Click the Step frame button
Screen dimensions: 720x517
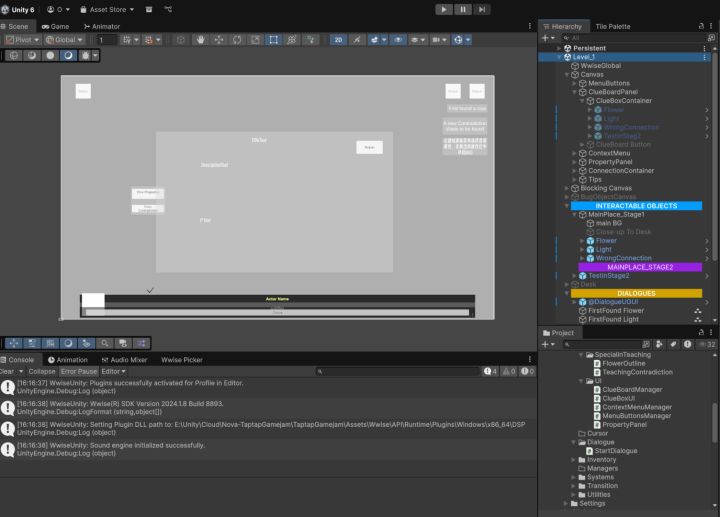[483, 9]
